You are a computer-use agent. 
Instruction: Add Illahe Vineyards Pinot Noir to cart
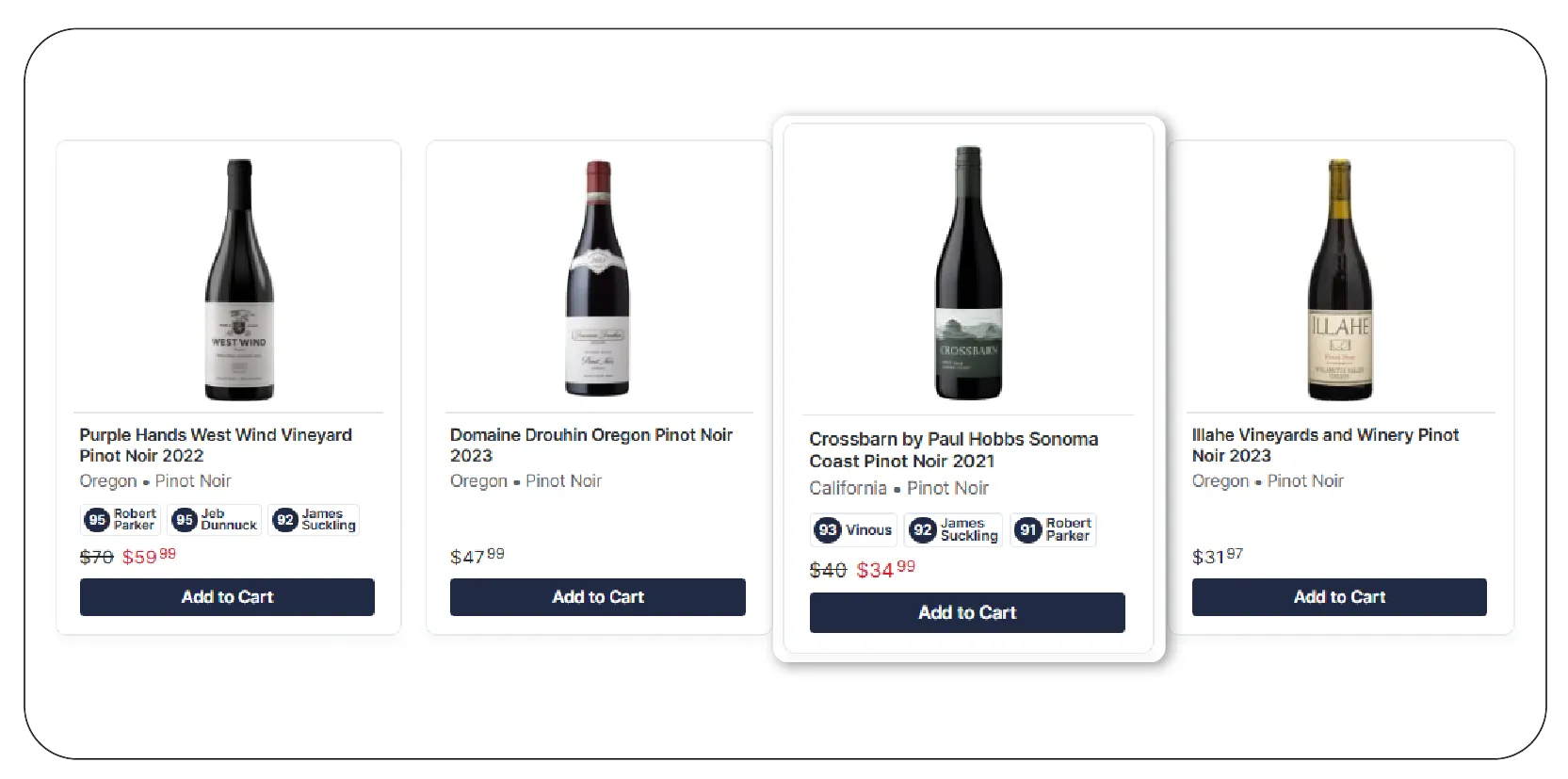1338,597
